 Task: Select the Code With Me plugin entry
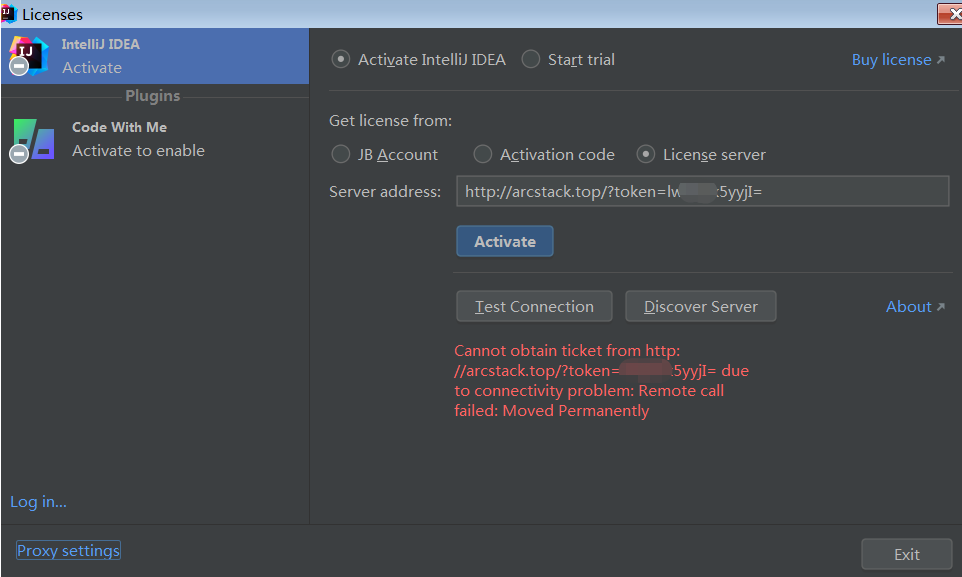coord(155,139)
